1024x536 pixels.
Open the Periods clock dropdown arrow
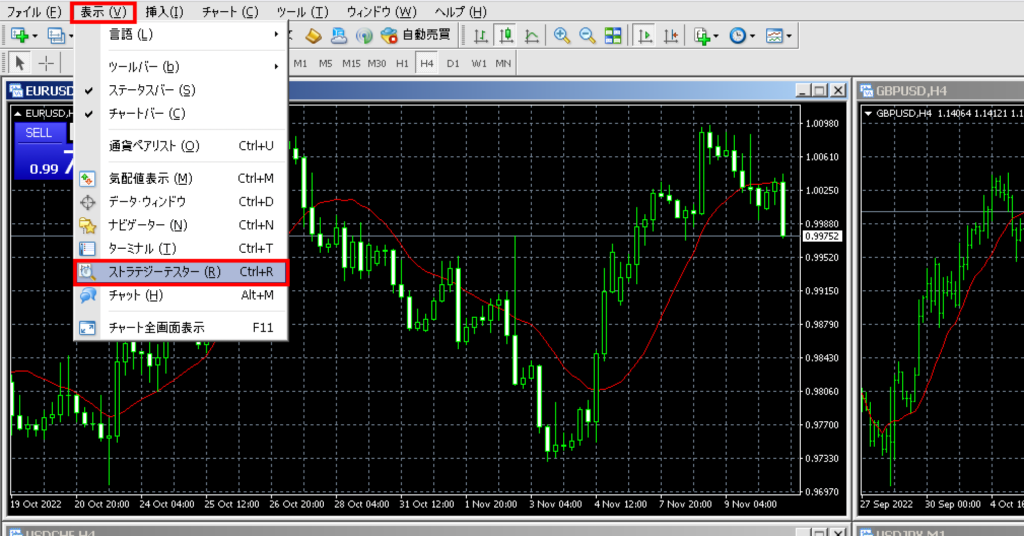click(752, 36)
